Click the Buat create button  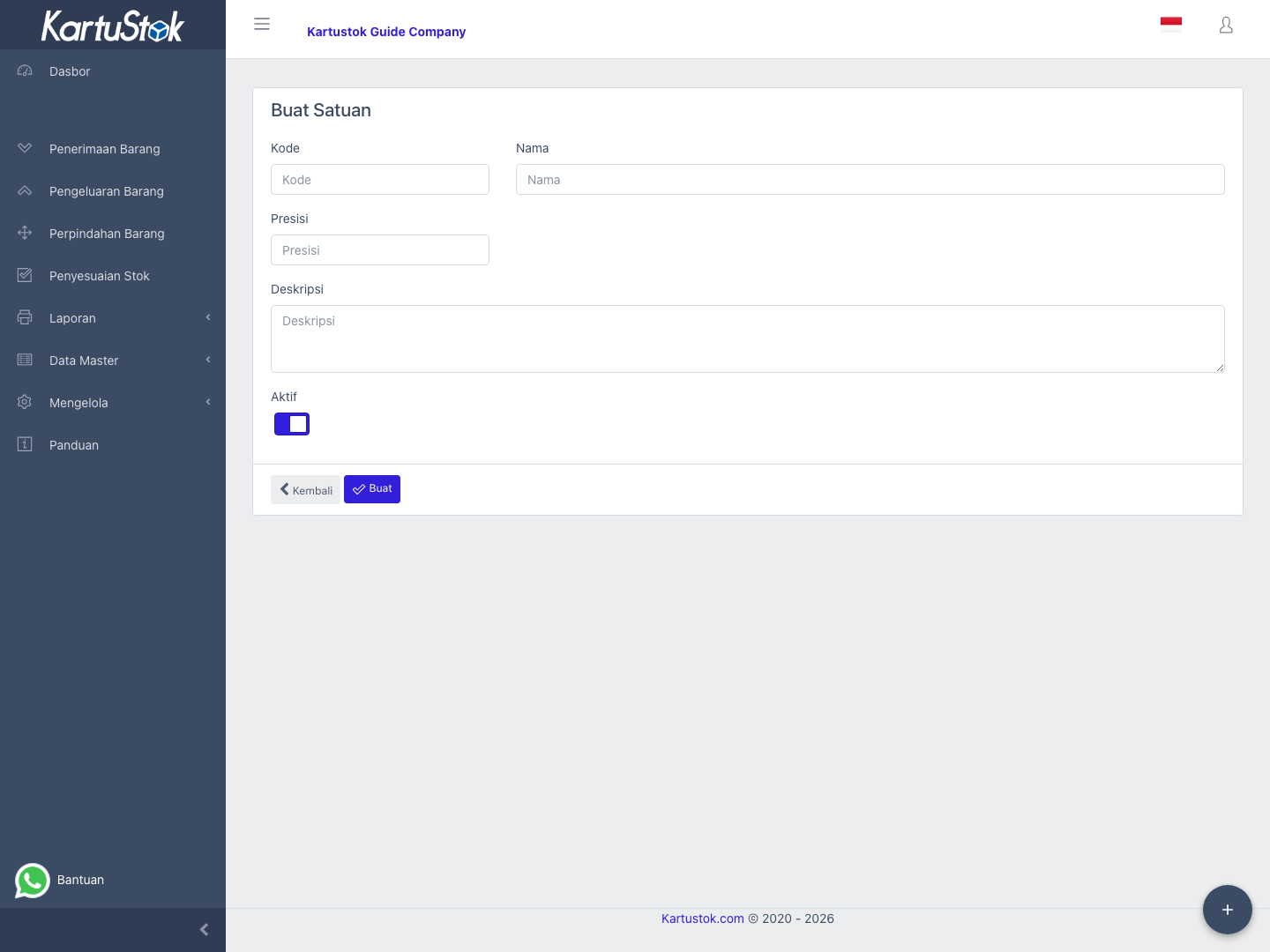point(372,489)
